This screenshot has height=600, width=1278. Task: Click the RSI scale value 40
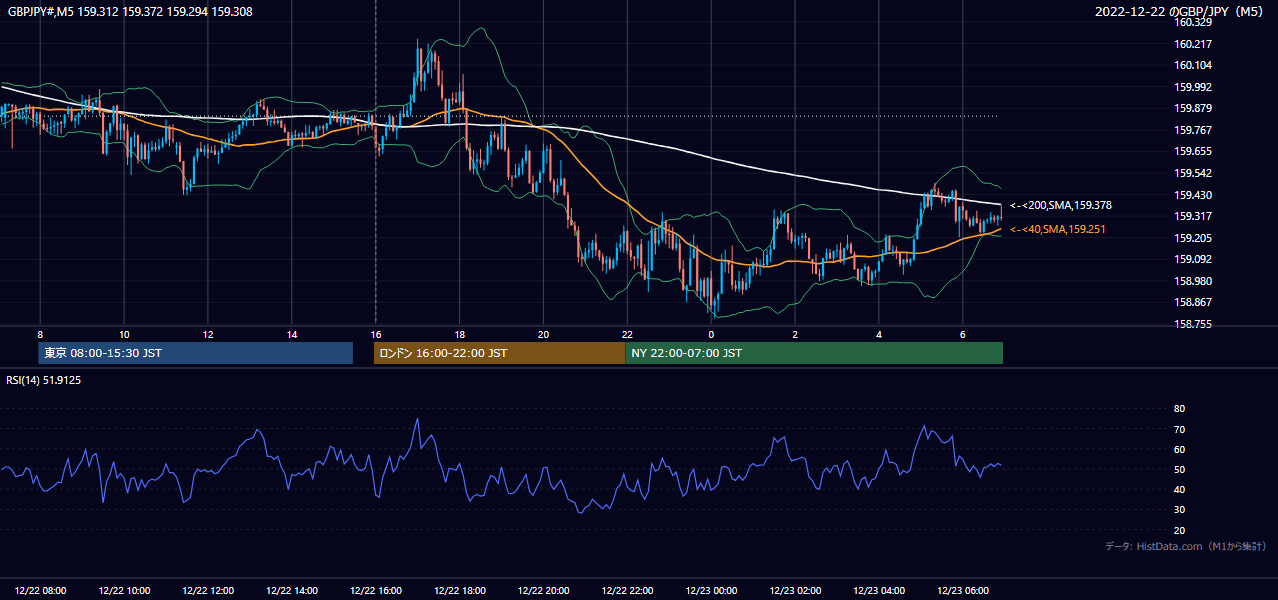click(x=1180, y=489)
